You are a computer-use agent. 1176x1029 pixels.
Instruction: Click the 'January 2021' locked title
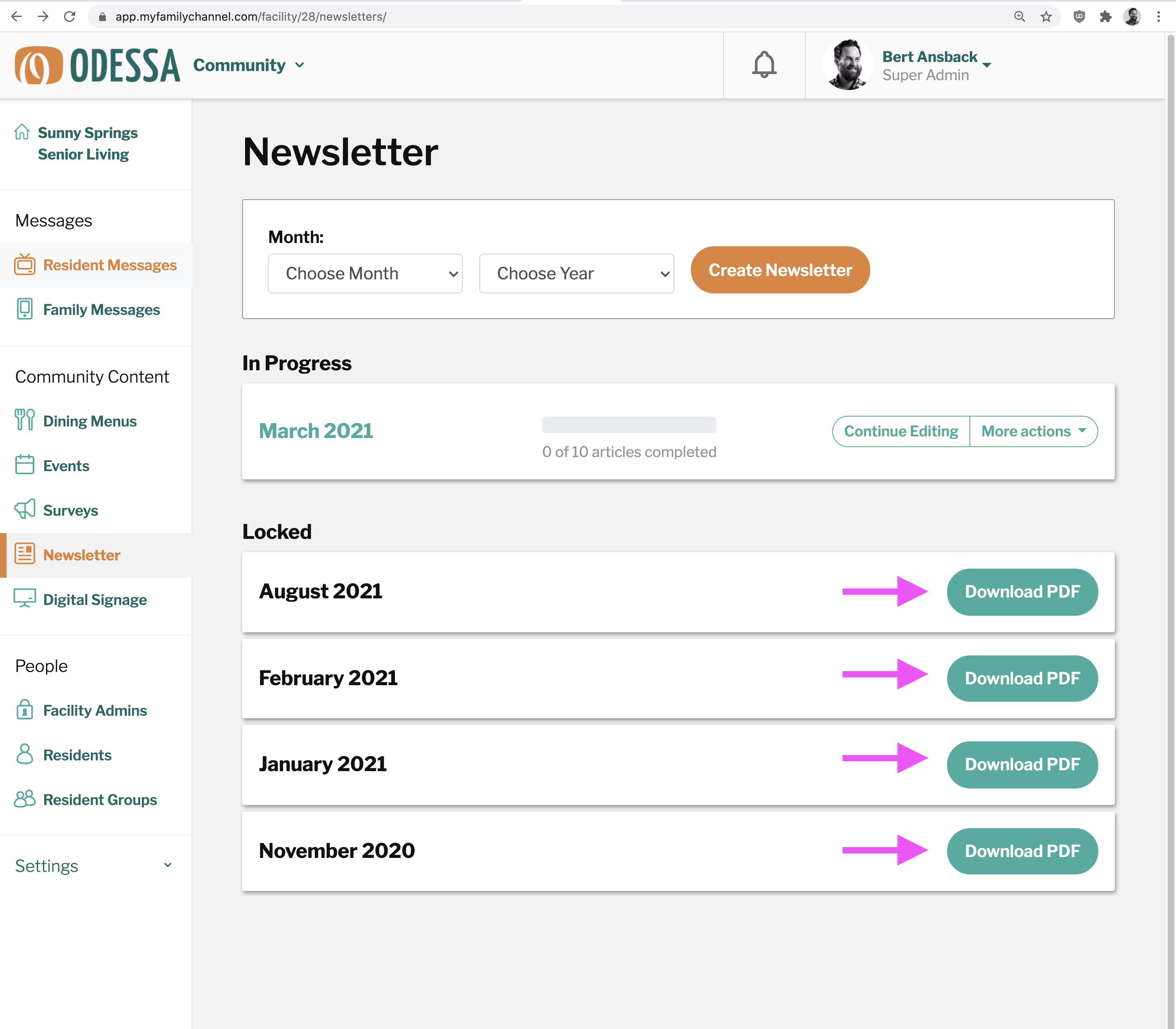point(323,764)
